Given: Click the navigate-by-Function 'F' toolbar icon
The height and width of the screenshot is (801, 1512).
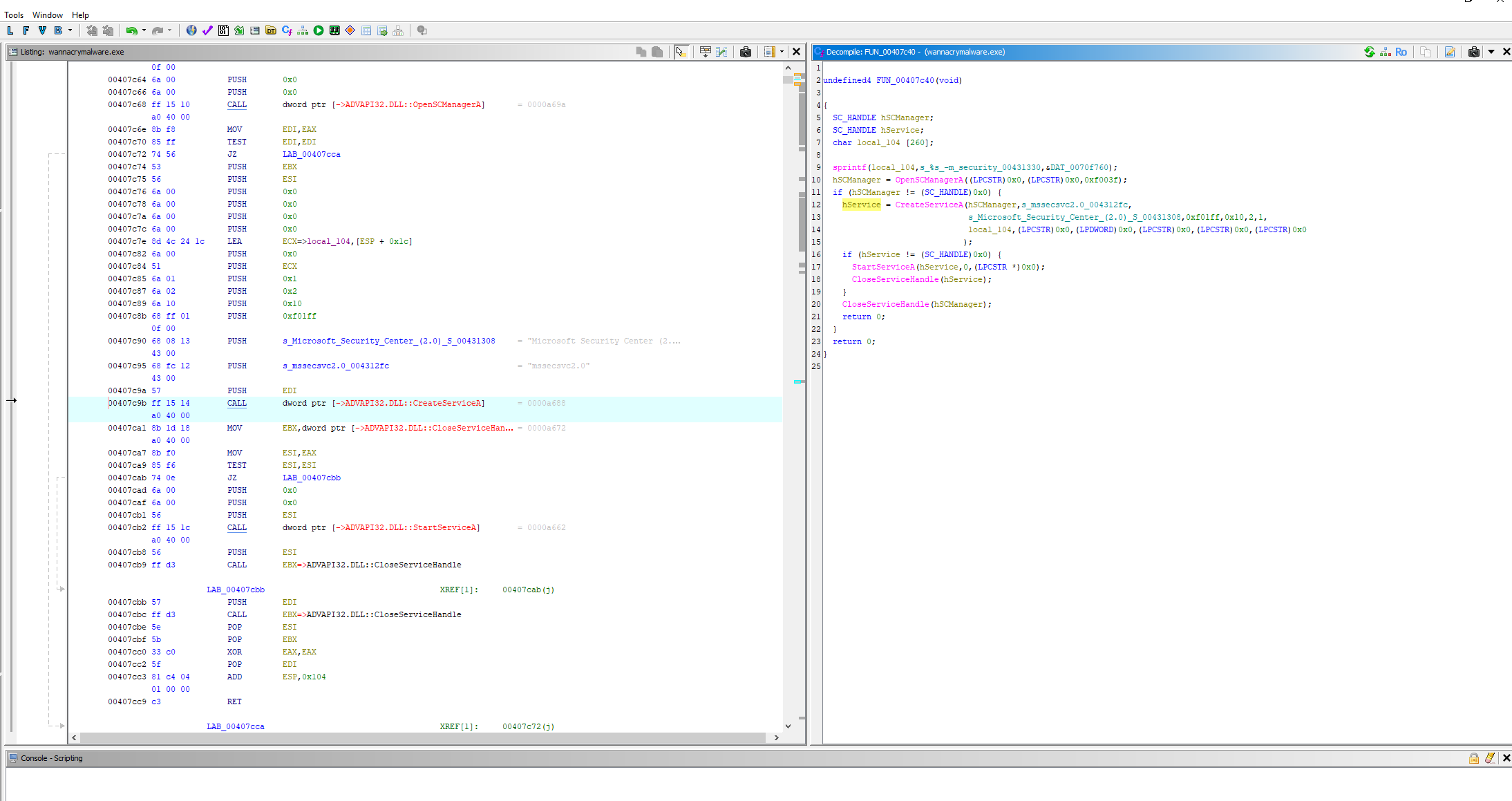Looking at the screenshot, I should click(x=26, y=30).
